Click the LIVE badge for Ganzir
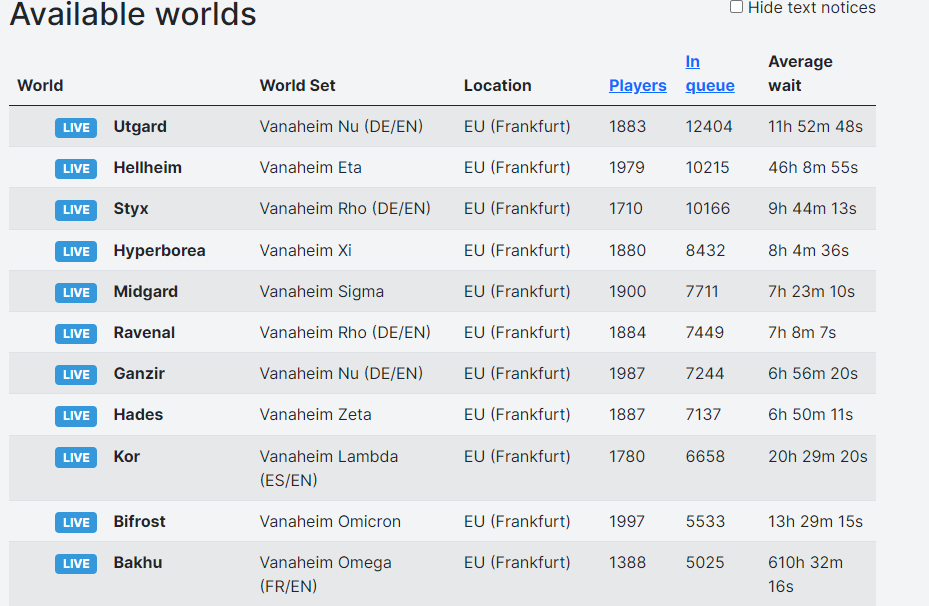This screenshot has height=606, width=929. click(x=76, y=374)
